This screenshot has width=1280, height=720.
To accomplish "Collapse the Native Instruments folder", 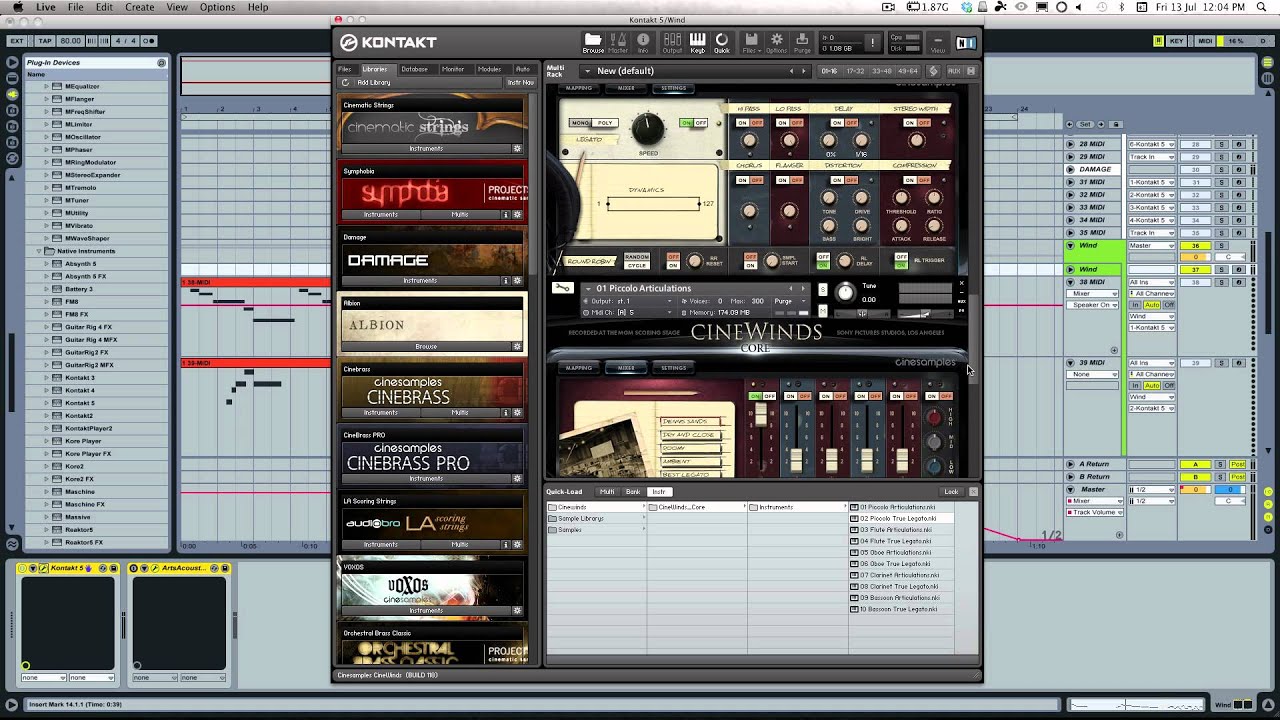I will (39, 251).
